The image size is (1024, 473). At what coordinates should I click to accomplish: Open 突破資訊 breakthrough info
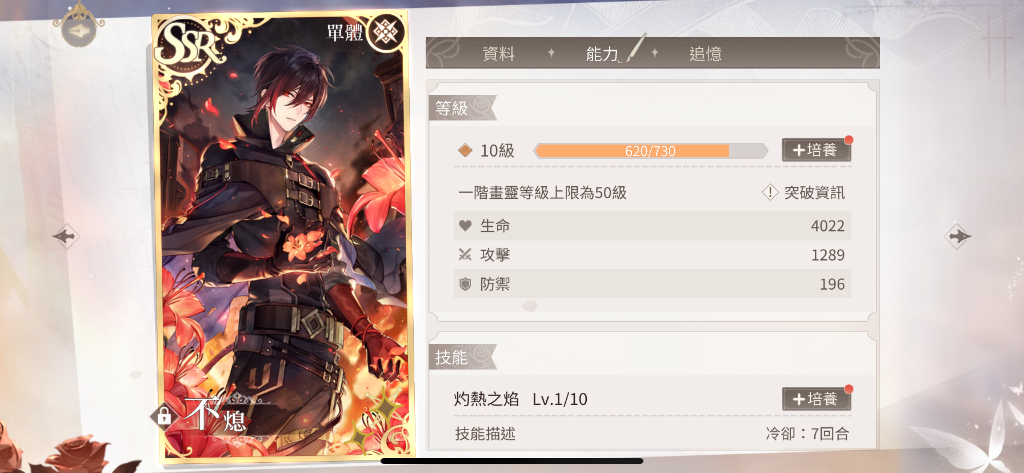tap(814, 192)
